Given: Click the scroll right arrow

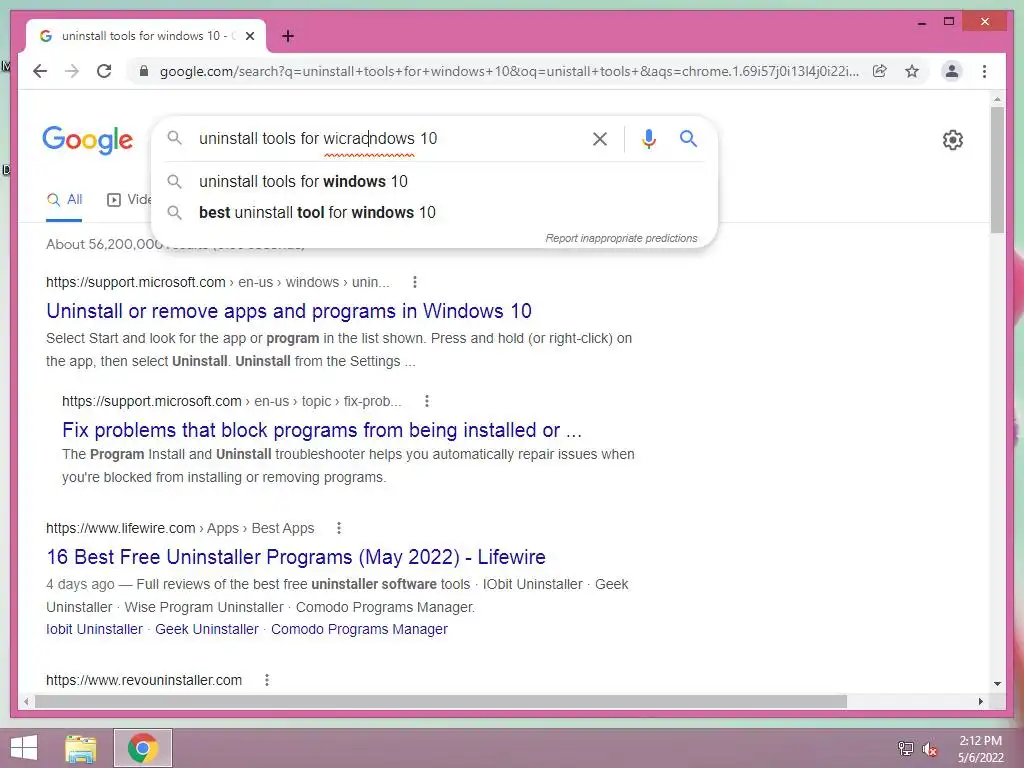Looking at the screenshot, I should pyautogui.click(x=980, y=701).
